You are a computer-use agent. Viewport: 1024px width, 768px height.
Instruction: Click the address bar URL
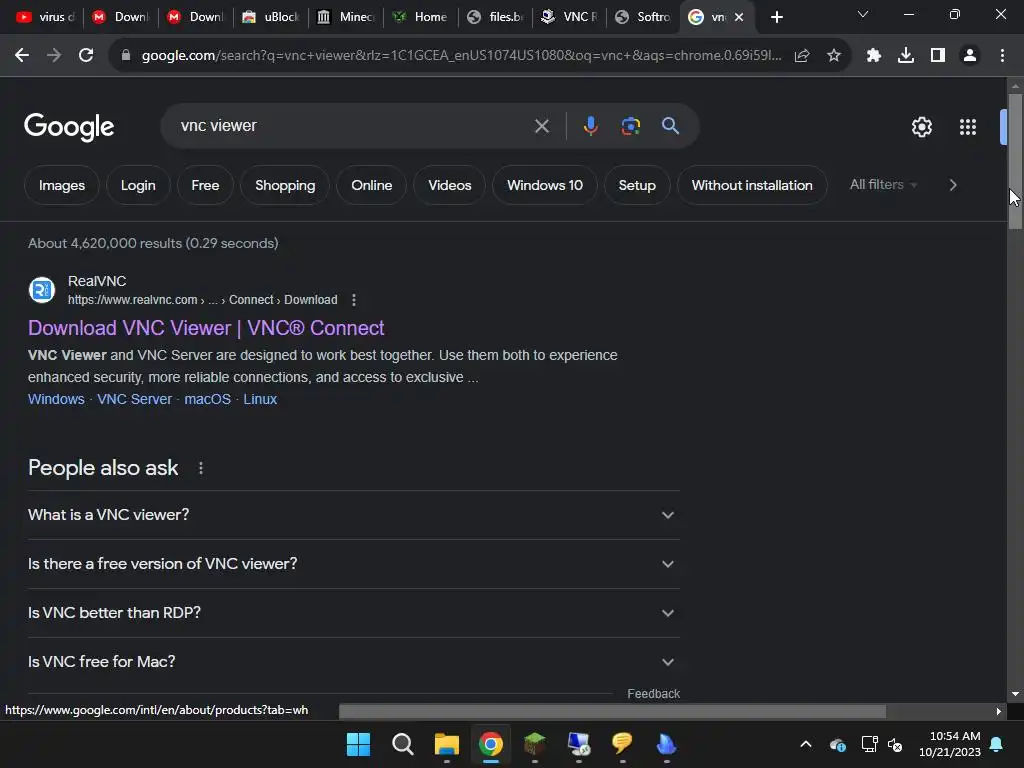click(461, 56)
